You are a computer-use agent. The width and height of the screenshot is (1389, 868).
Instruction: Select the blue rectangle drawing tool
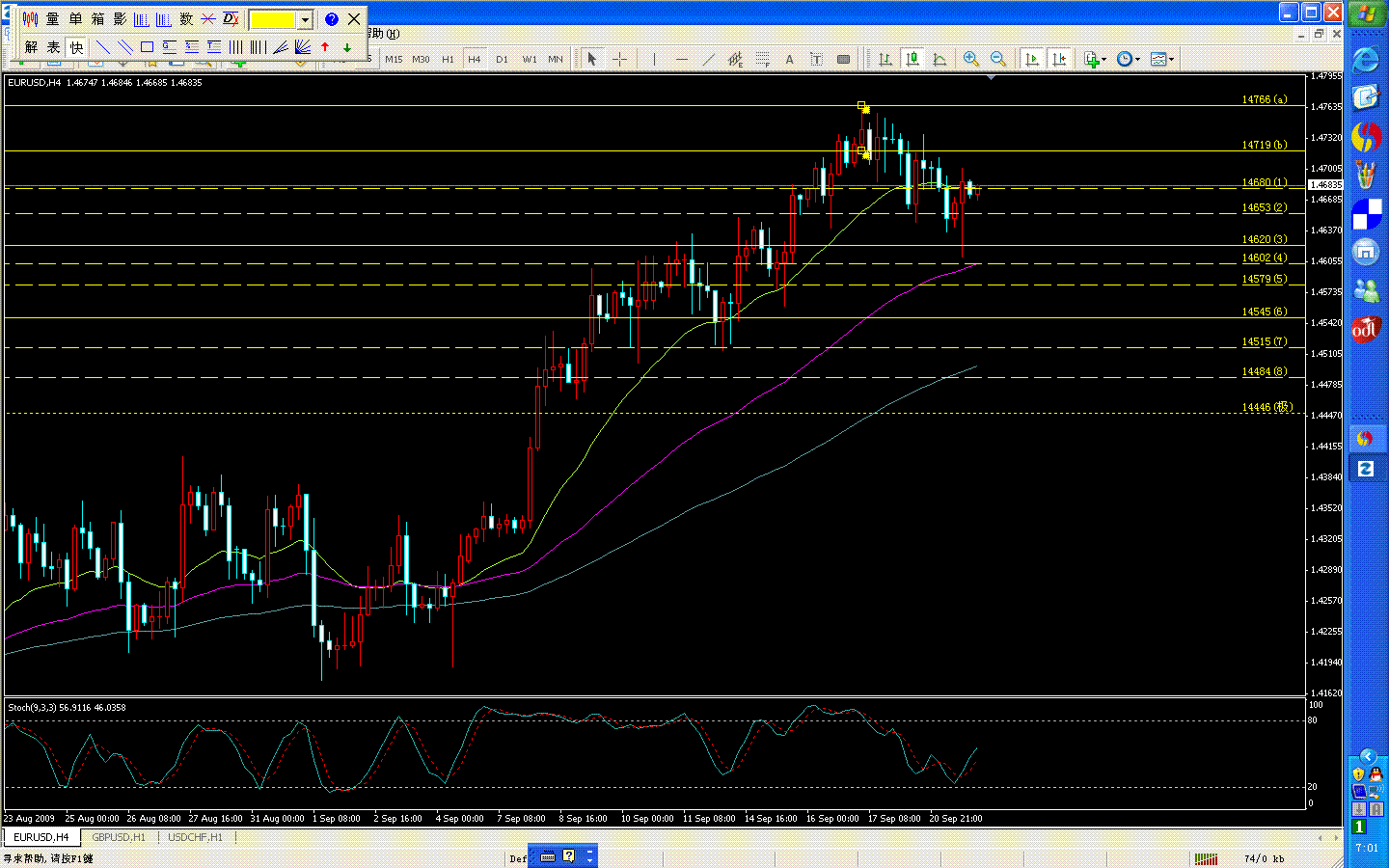148,47
